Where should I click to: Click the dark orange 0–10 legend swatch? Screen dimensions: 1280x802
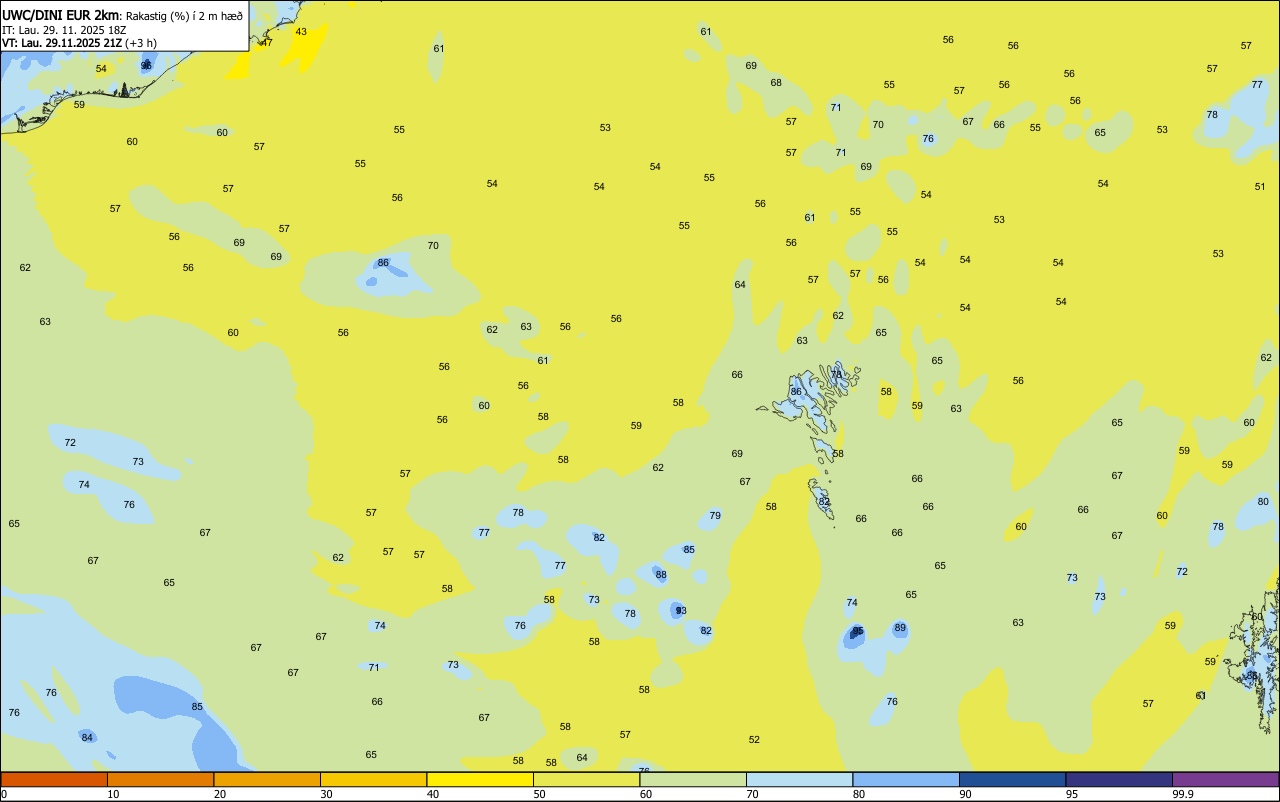coord(54,779)
